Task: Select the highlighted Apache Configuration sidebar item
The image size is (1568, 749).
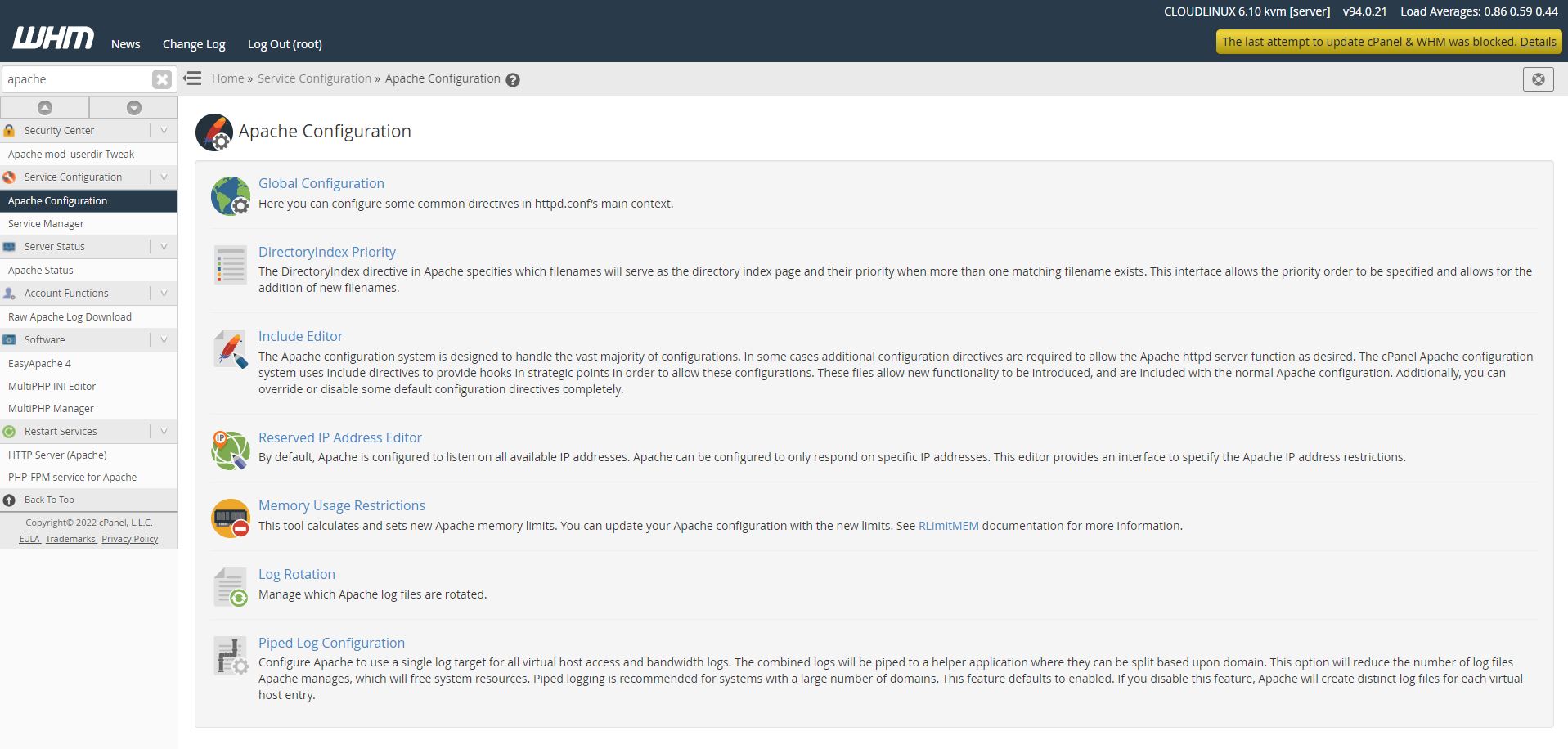Action: (x=88, y=201)
